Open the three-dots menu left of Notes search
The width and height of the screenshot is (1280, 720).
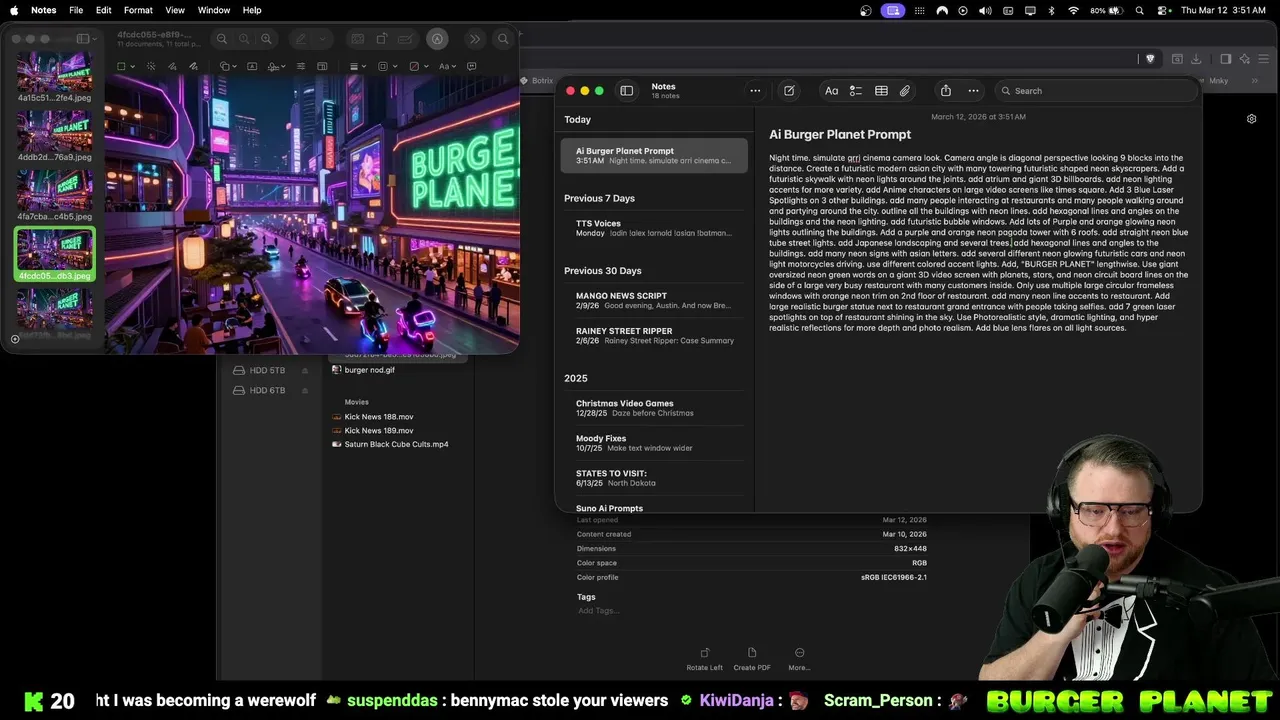pos(973,91)
